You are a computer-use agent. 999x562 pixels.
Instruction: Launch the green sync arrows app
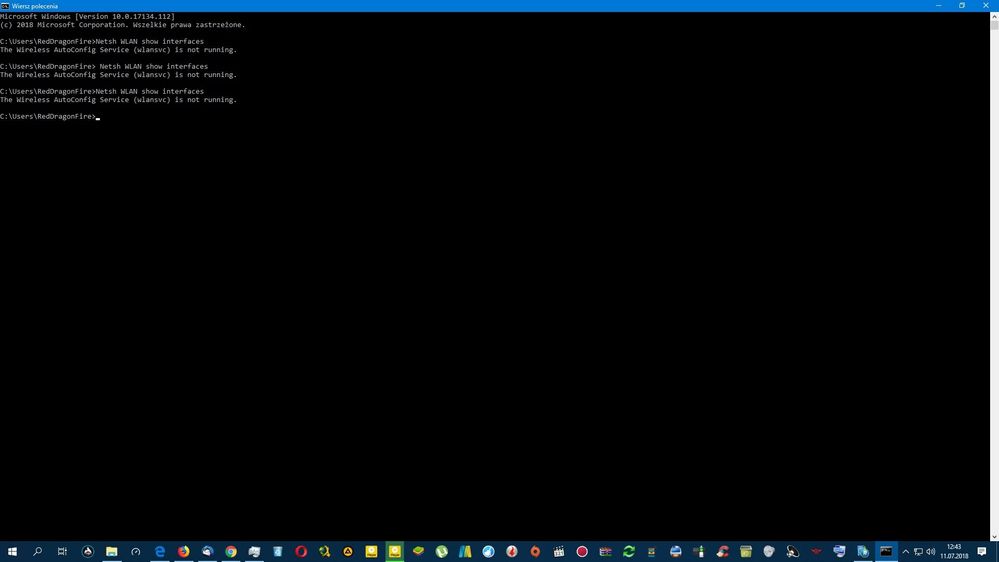629,551
